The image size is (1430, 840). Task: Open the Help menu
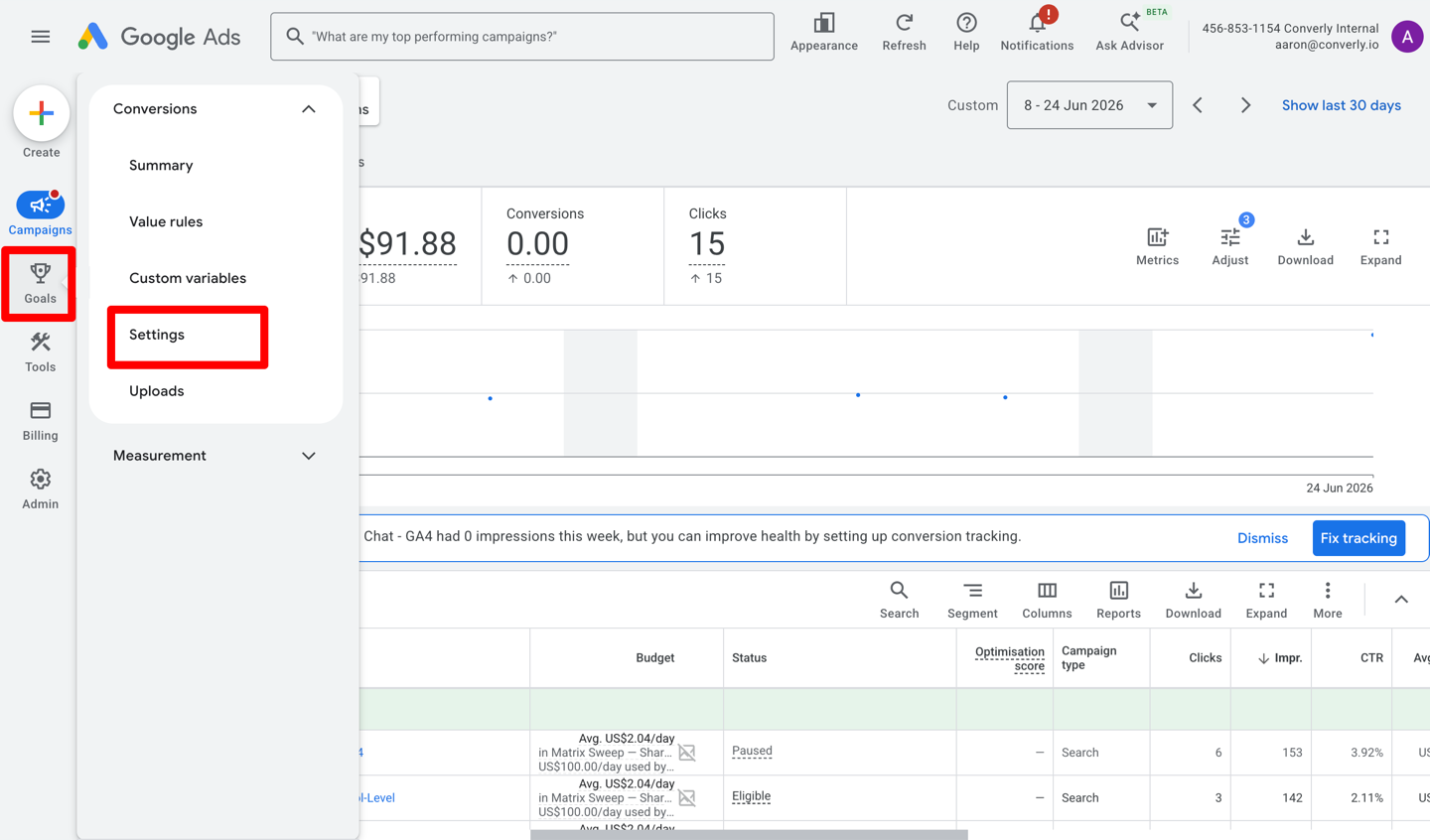click(966, 33)
